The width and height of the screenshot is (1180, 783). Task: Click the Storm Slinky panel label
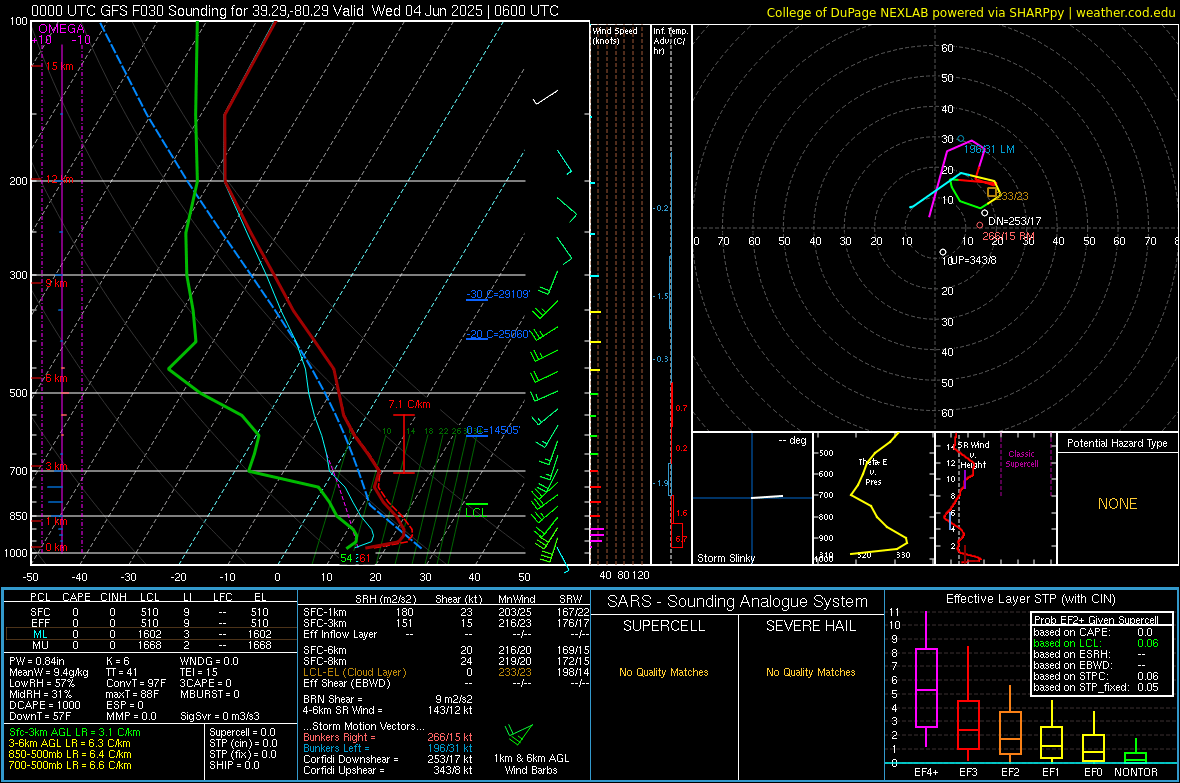(x=725, y=558)
